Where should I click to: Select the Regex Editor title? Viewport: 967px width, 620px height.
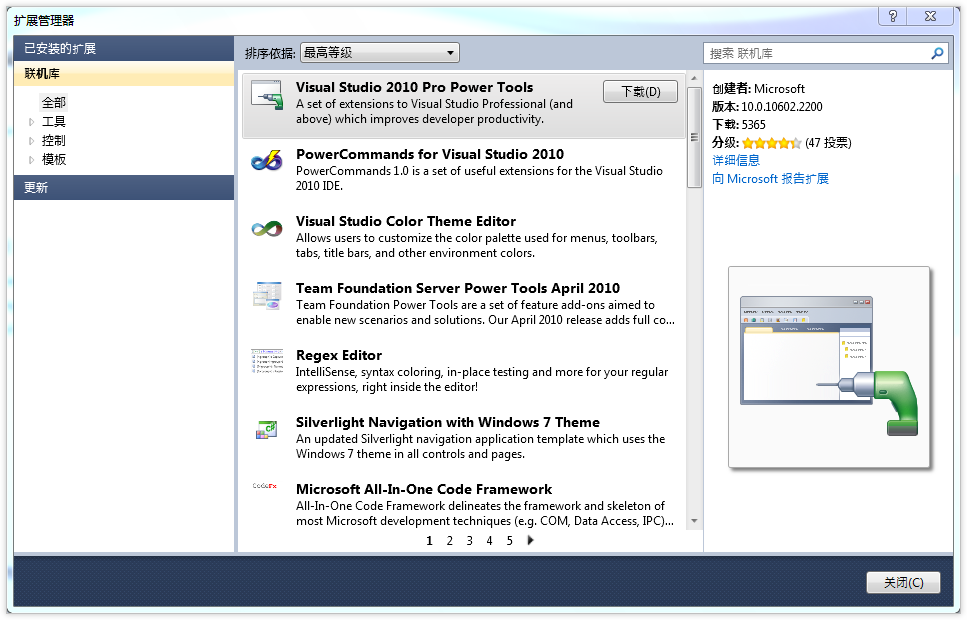(339, 355)
